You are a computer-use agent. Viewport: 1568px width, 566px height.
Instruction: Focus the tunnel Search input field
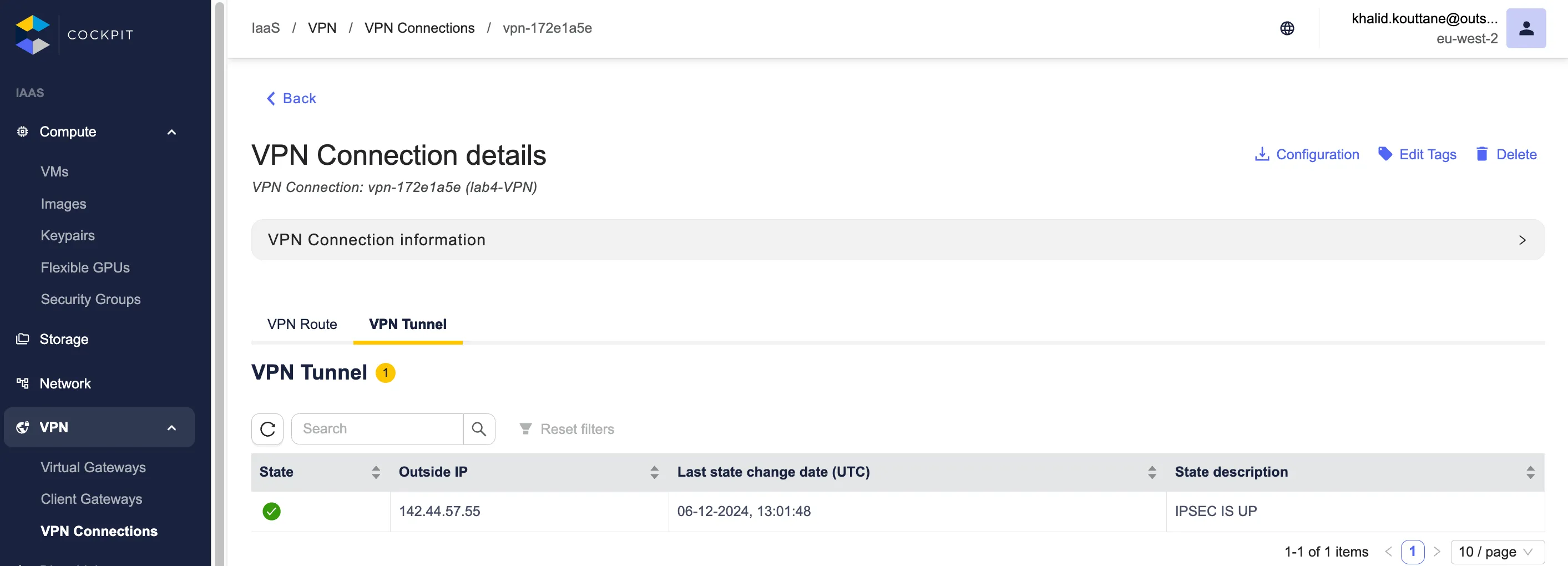click(377, 429)
